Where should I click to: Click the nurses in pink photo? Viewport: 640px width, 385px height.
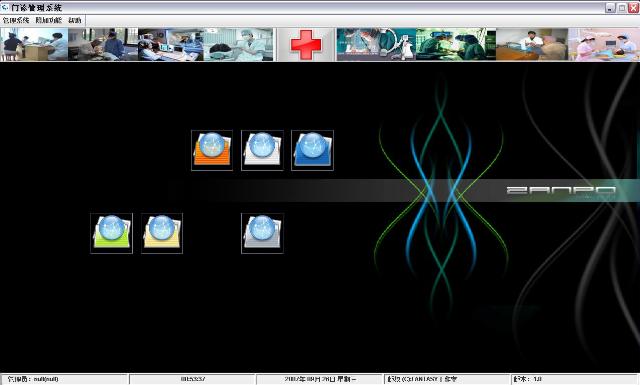603,45
